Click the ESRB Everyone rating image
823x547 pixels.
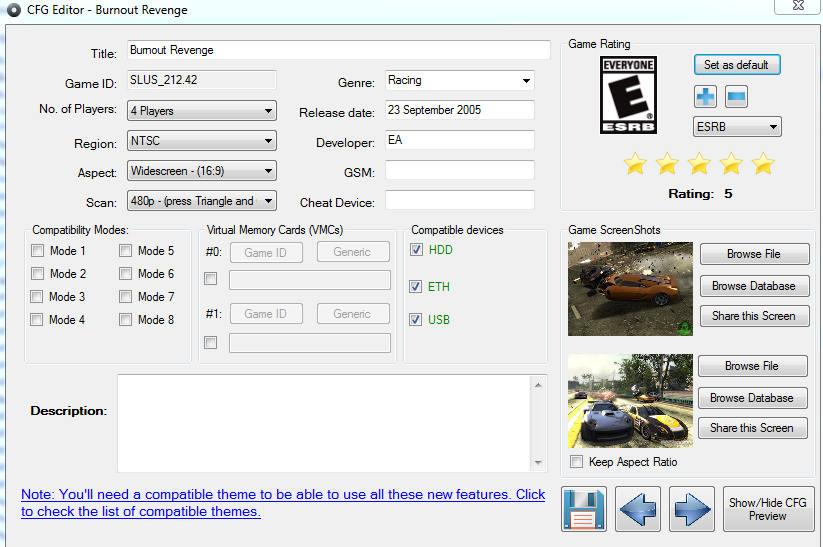(628, 95)
